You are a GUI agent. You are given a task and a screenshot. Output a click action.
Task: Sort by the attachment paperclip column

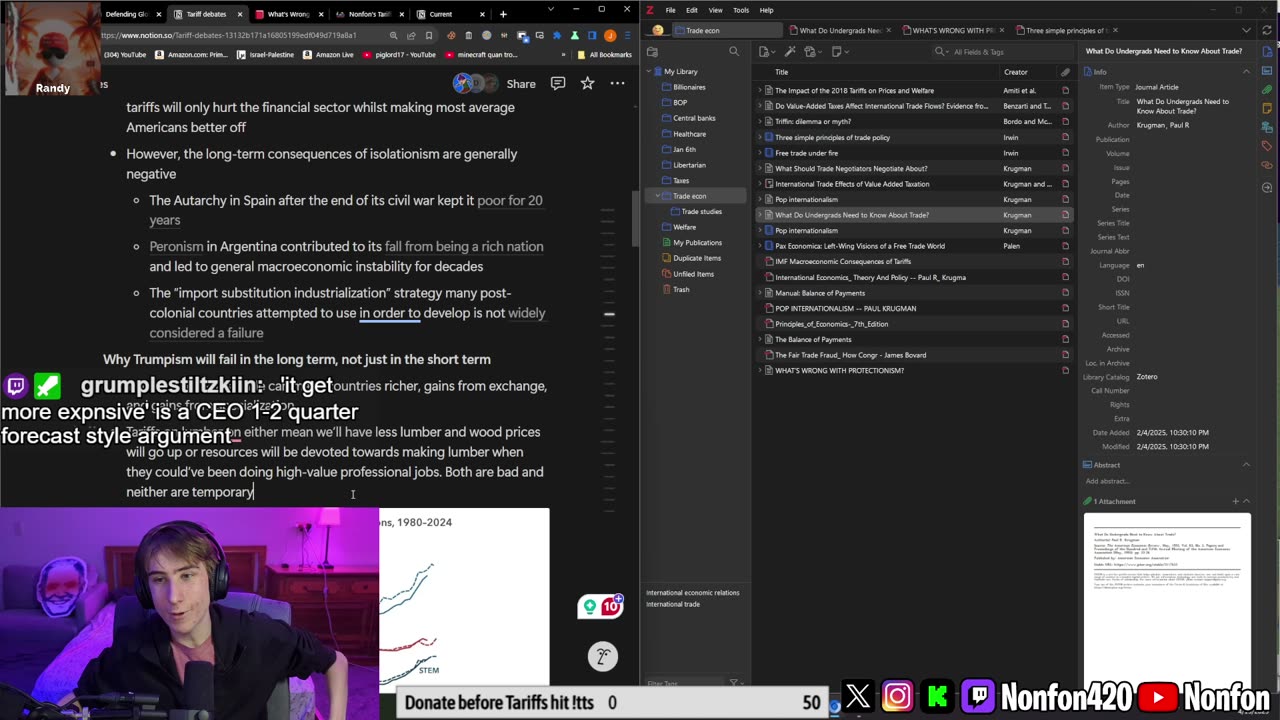click(x=1065, y=72)
